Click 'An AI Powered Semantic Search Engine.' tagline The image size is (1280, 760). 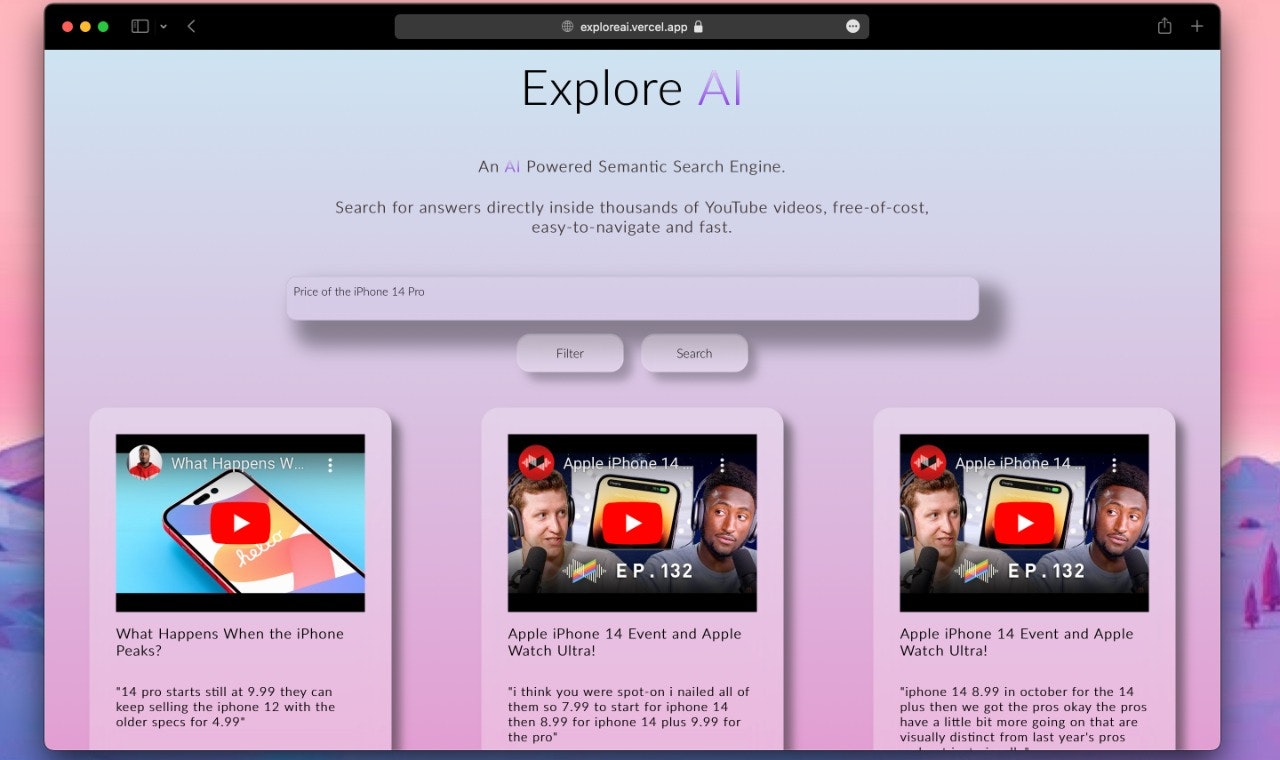coord(632,167)
